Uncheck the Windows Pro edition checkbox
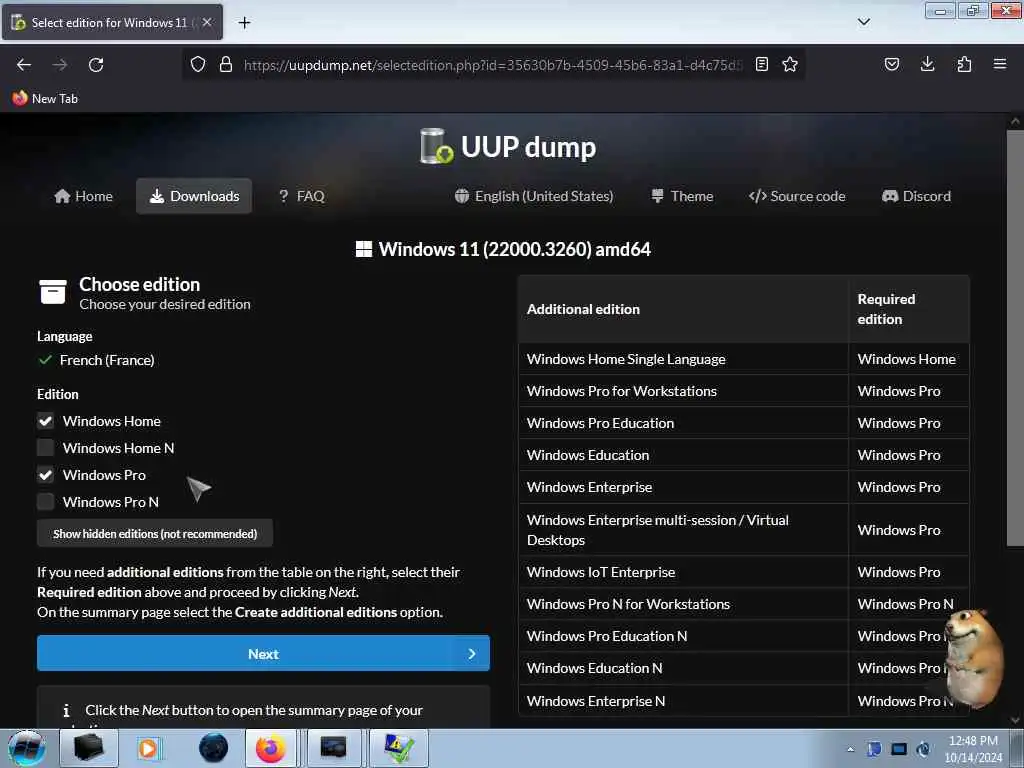Screen dimensions: 1024x768 point(45,475)
